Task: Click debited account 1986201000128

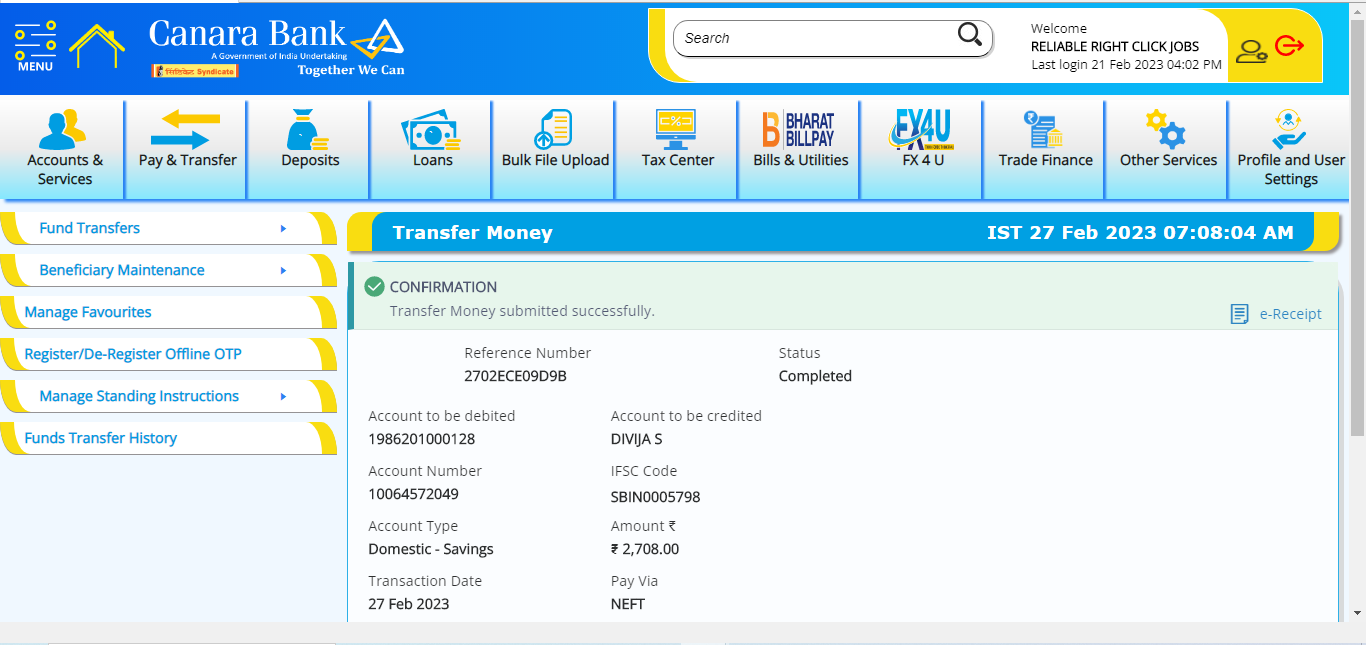Action: 421,439
